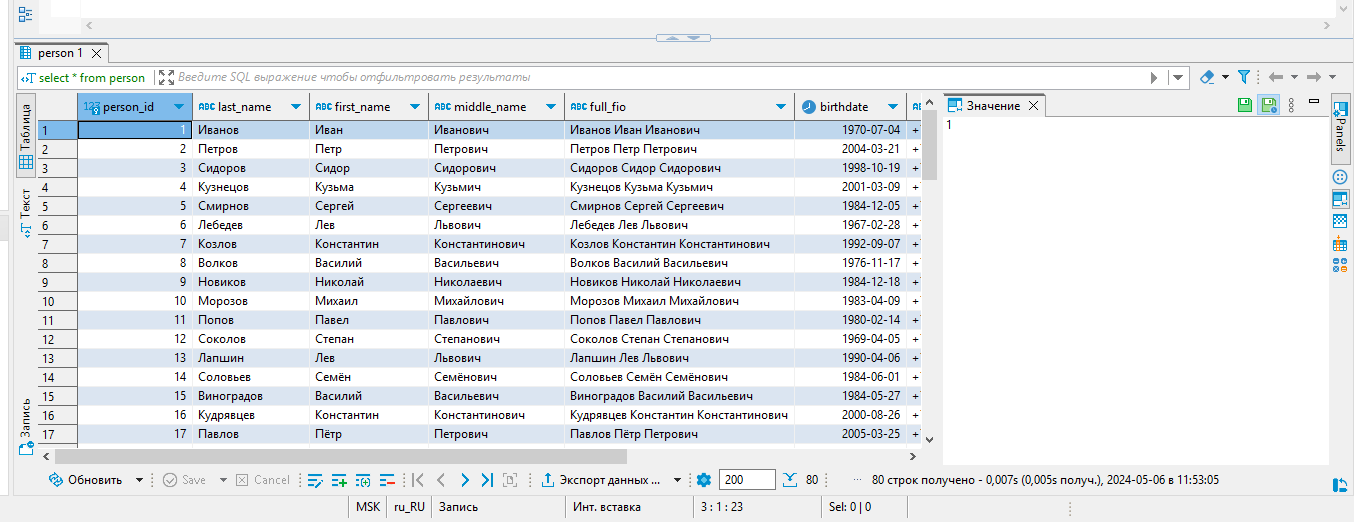Click the Save button
The image size is (1354, 522).
click(x=184, y=480)
